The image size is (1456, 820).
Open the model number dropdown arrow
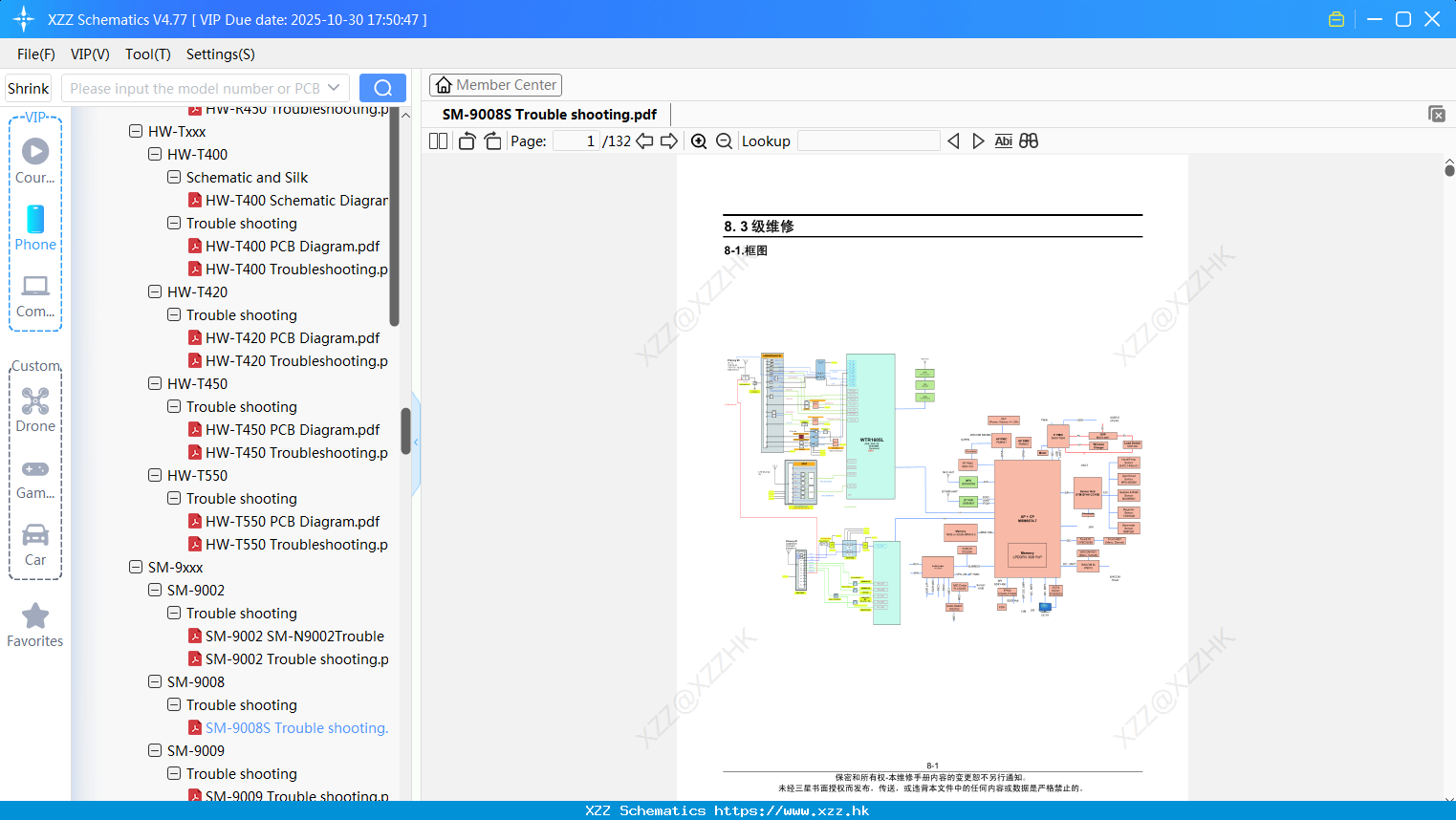pos(334,88)
